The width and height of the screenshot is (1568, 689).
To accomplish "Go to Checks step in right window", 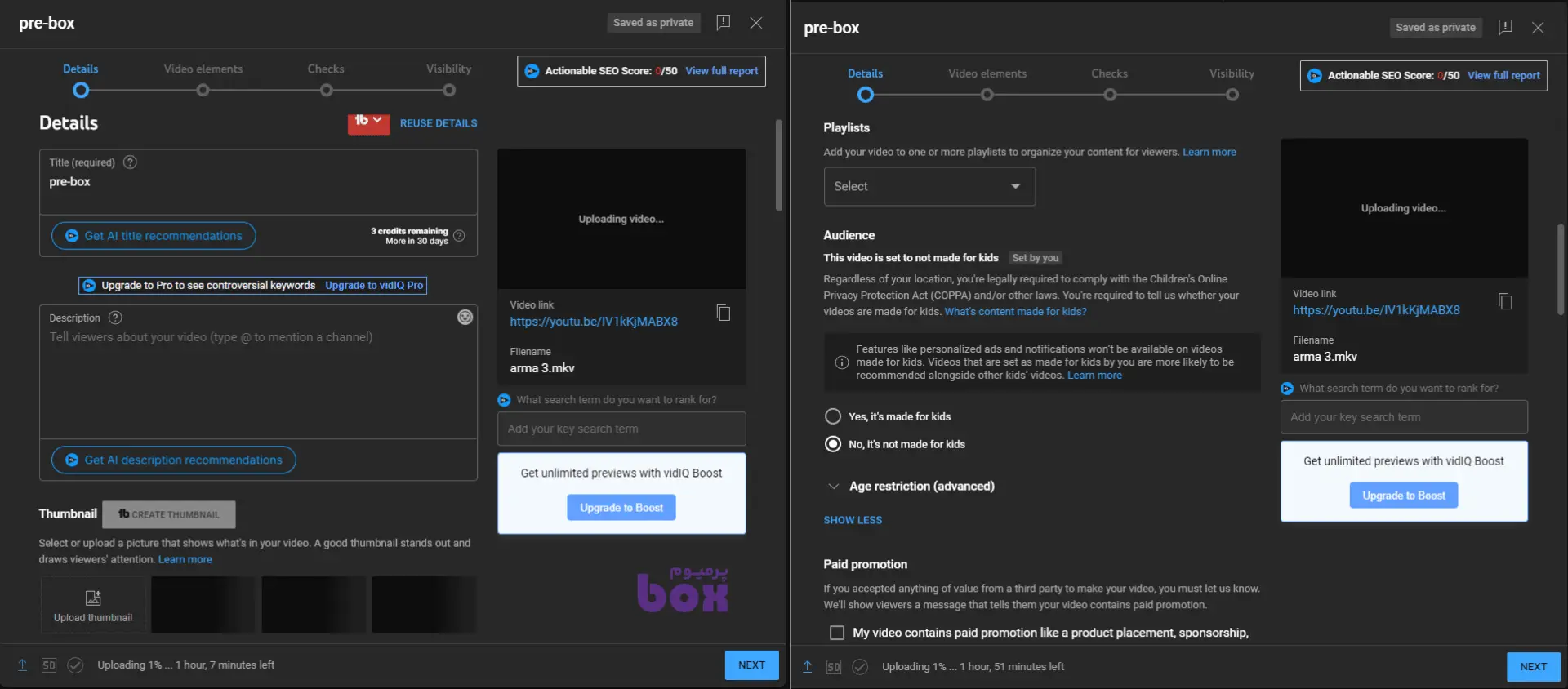I will 1109,83.
